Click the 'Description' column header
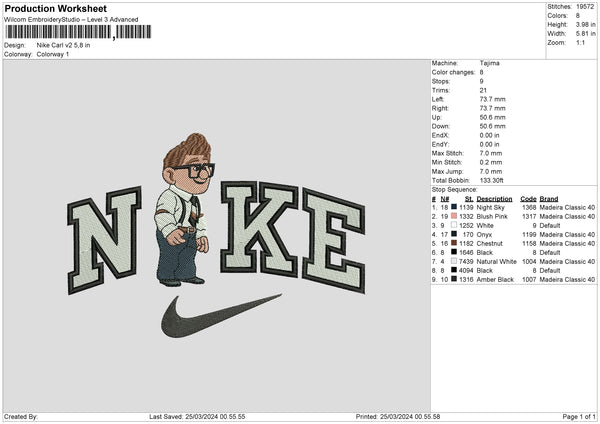Viewport: 600px width, 424px height. [x=494, y=199]
